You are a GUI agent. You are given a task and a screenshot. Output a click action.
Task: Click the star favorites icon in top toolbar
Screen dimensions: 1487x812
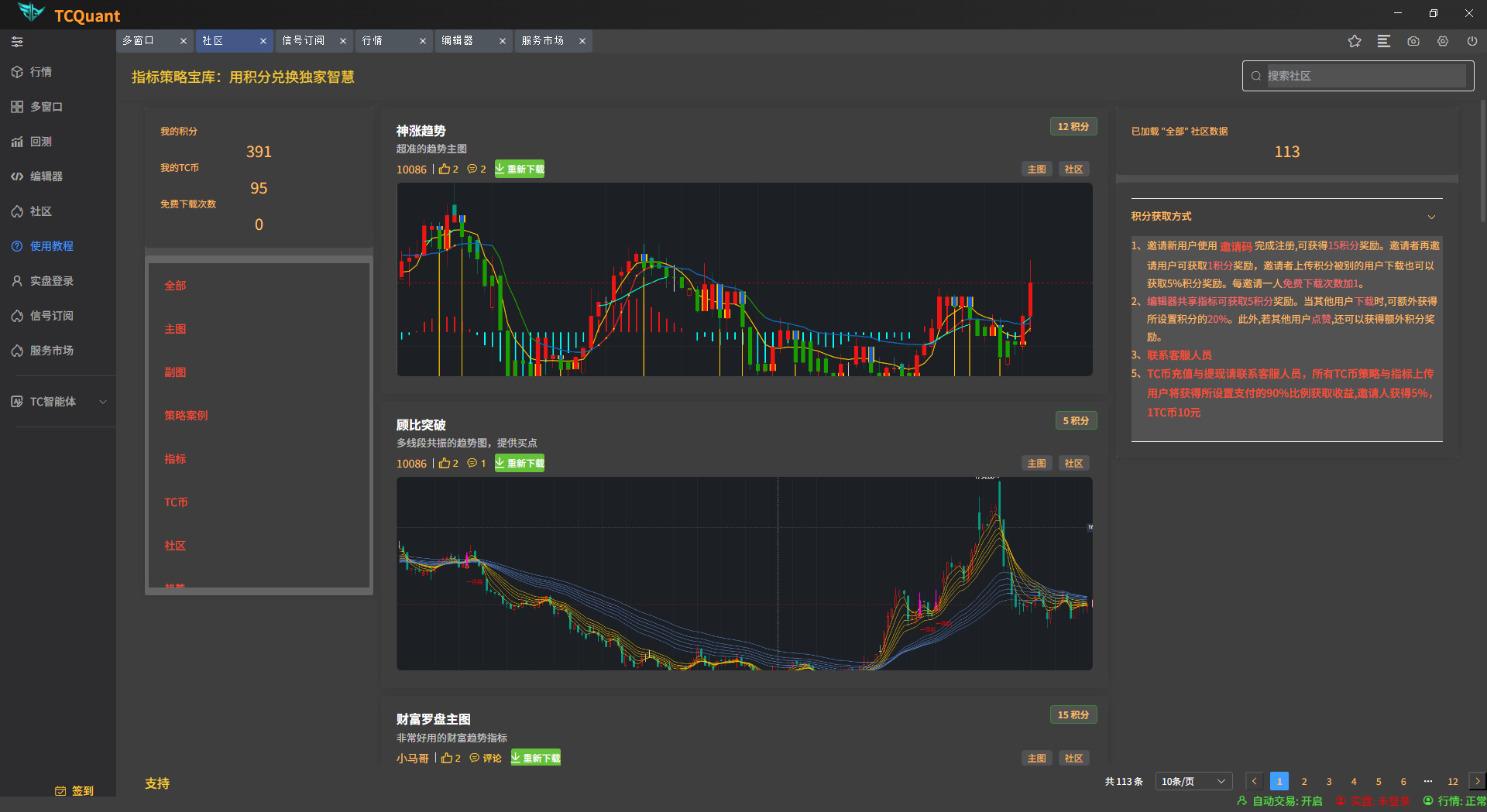tap(1354, 41)
